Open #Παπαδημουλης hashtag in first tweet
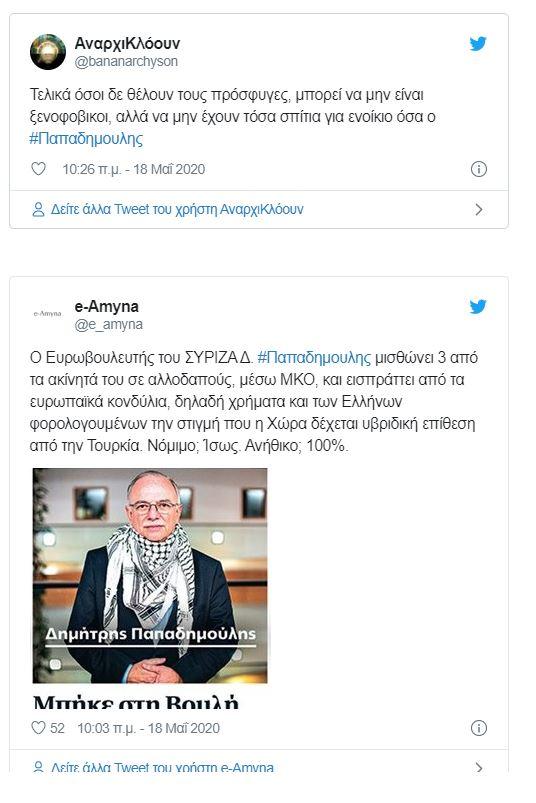The height and width of the screenshot is (803, 536). (86, 139)
